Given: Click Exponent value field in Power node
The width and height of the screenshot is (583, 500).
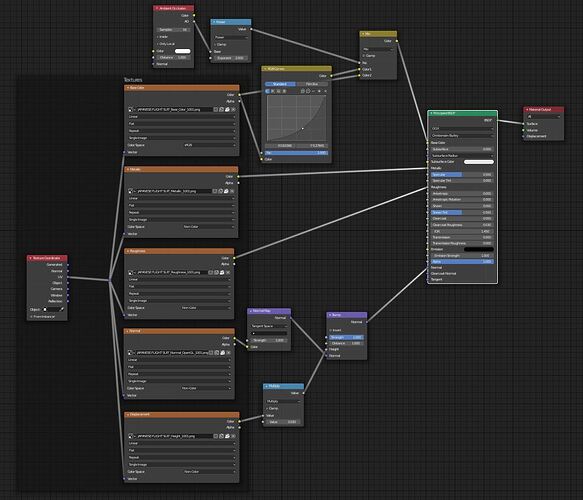Looking at the screenshot, I should click(x=230, y=58).
